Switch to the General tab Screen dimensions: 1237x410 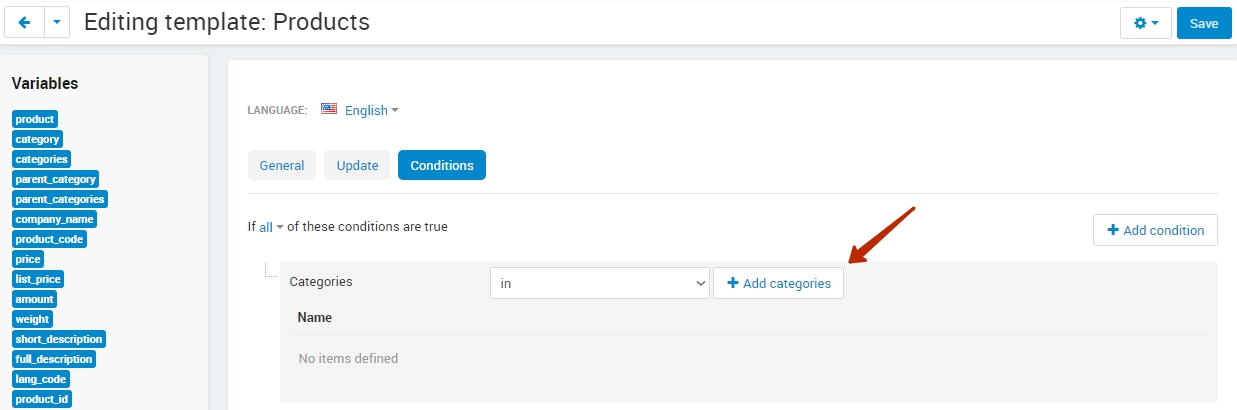pyautogui.click(x=282, y=165)
